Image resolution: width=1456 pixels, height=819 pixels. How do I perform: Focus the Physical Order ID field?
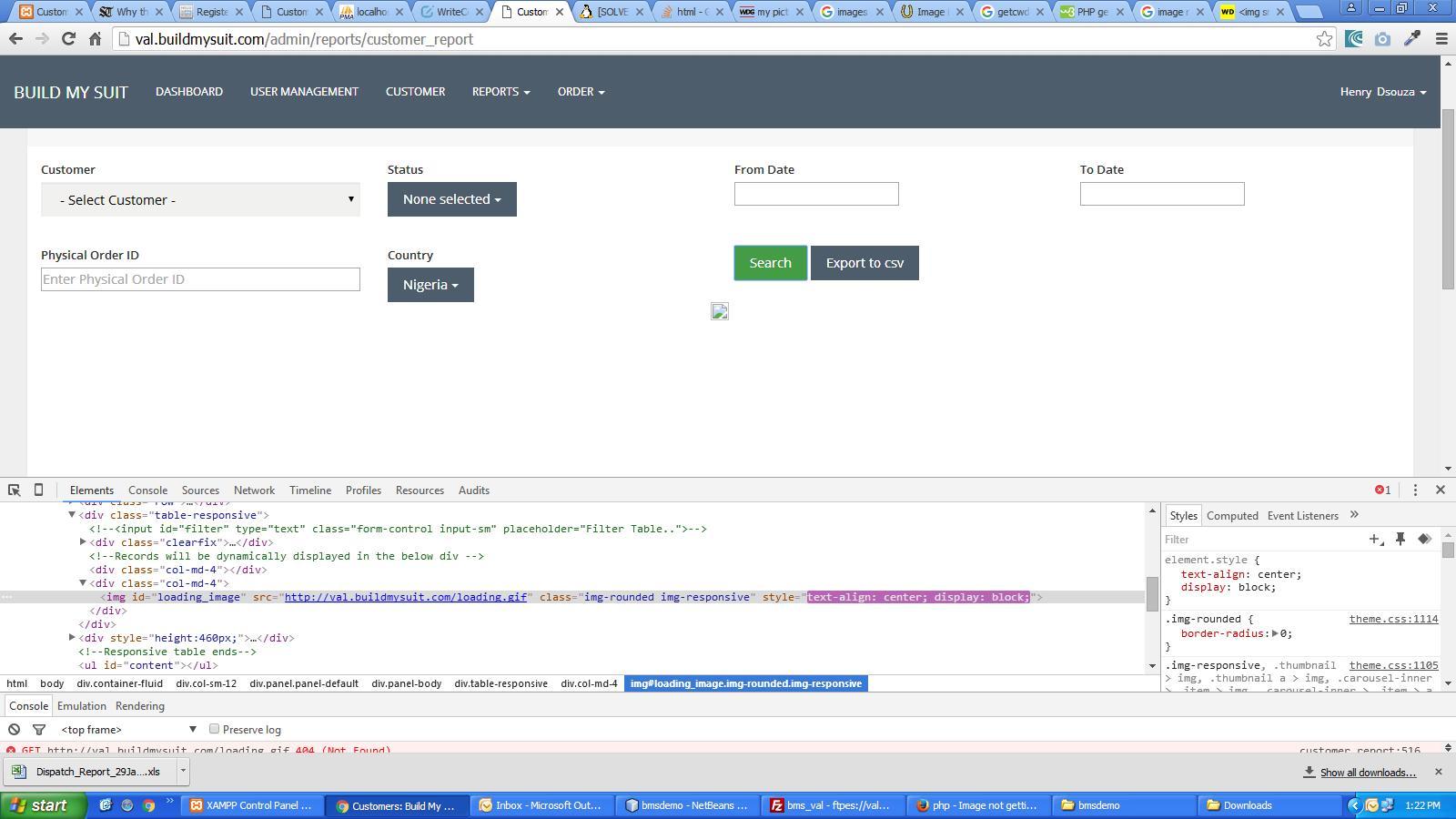(200, 279)
